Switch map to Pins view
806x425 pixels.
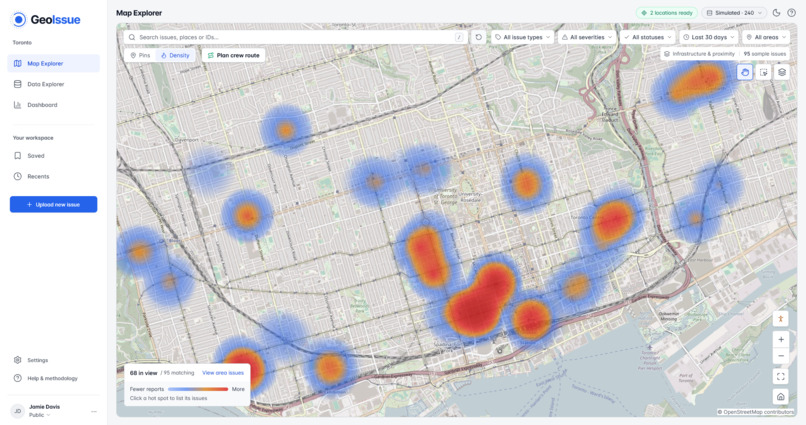click(140, 56)
